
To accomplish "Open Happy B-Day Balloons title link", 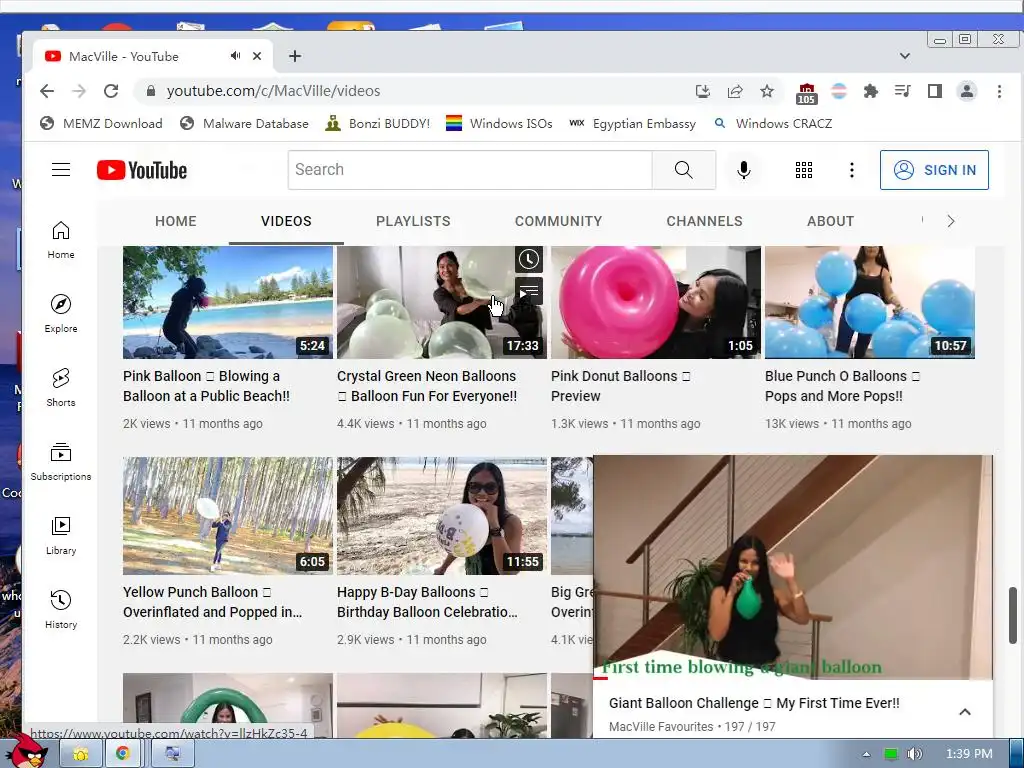I will point(427,602).
